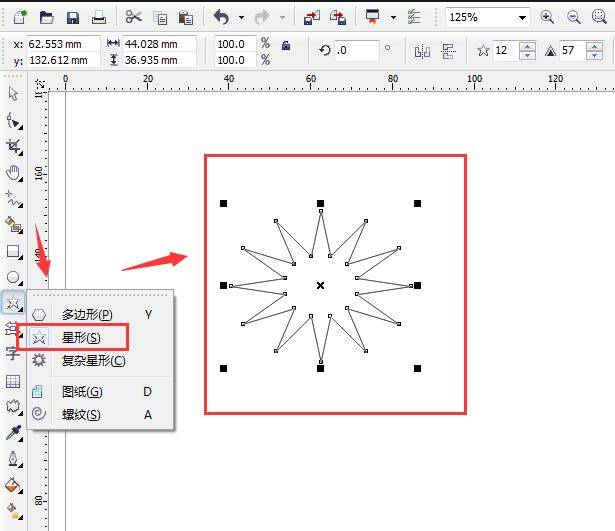Select 多边形(P) polygon menu entry
This screenshot has width=615, height=531.
[x=87, y=314]
